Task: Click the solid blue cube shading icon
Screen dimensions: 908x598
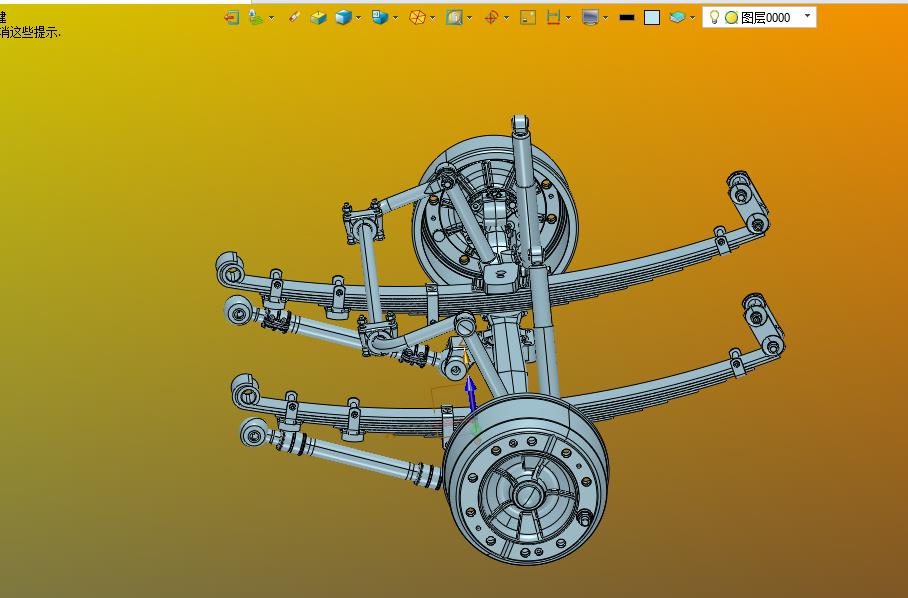Action: (x=343, y=17)
